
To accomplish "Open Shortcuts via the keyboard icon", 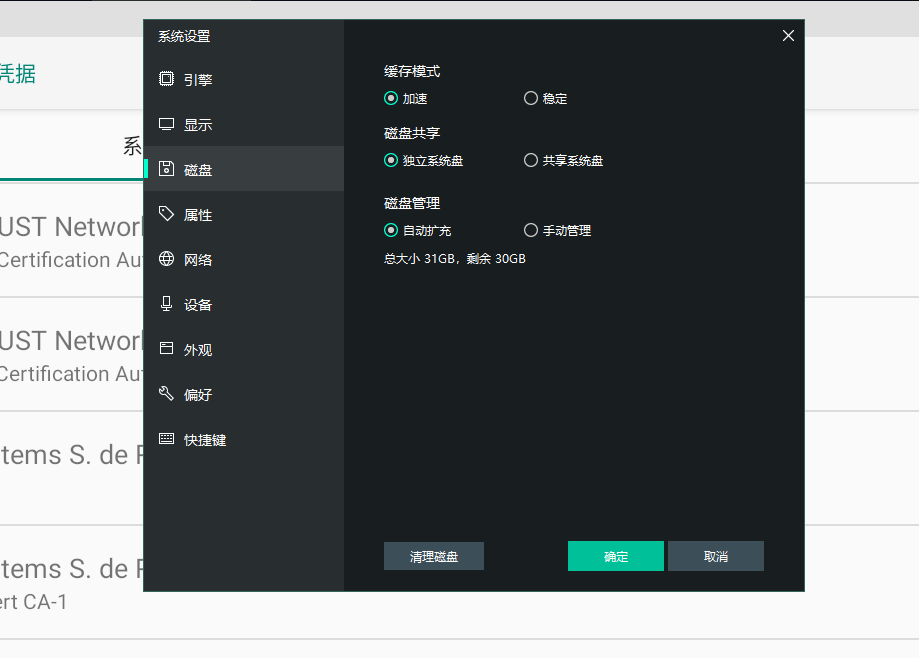I will 165,439.
